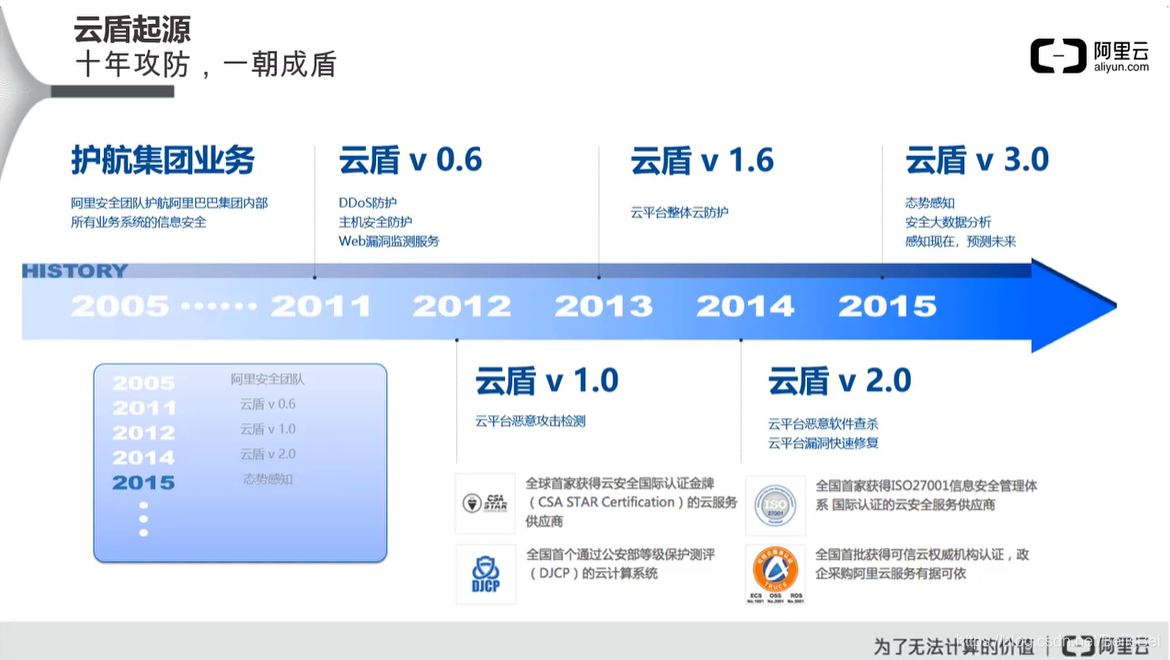Click the orange trusted cloud certification badge

click(775, 574)
